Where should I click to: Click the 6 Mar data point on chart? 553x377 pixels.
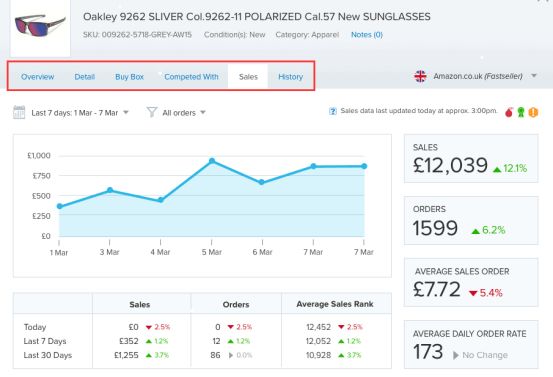pyautogui.click(x=261, y=182)
